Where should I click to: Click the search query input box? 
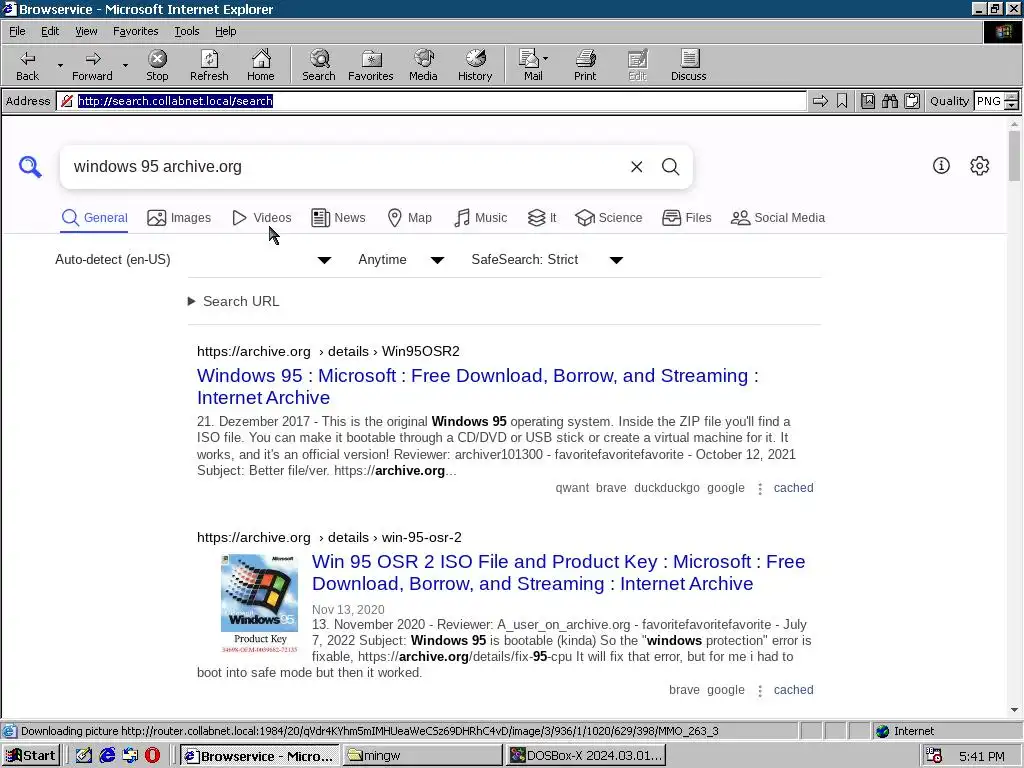pyautogui.click(x=346, y=167)
